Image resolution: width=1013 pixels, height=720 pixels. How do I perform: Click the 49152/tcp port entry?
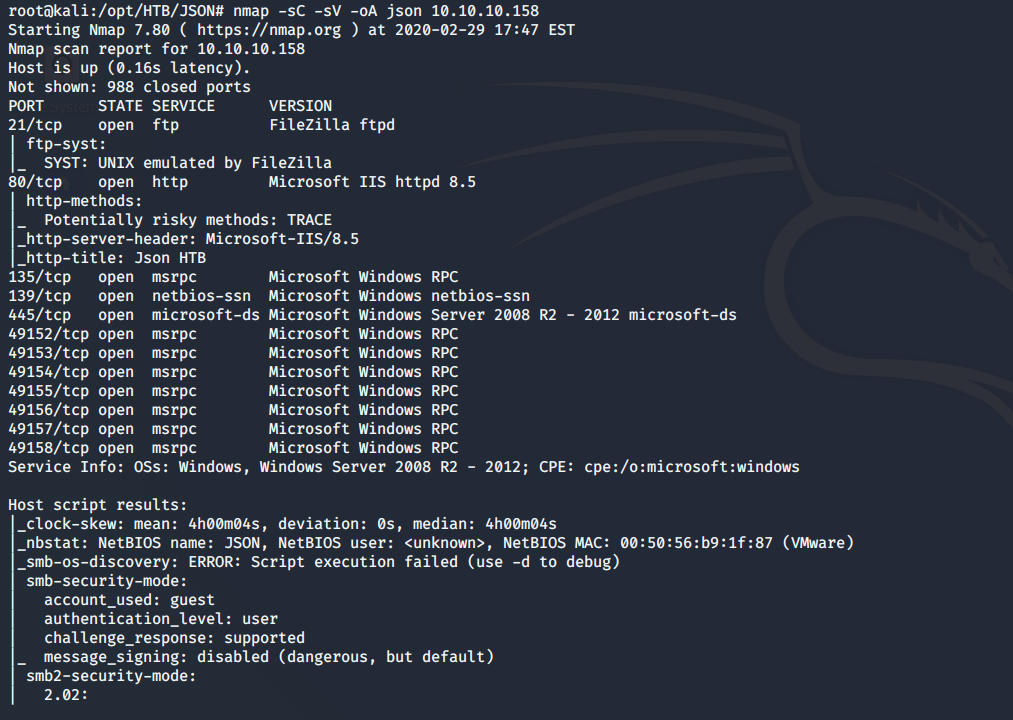48,334
